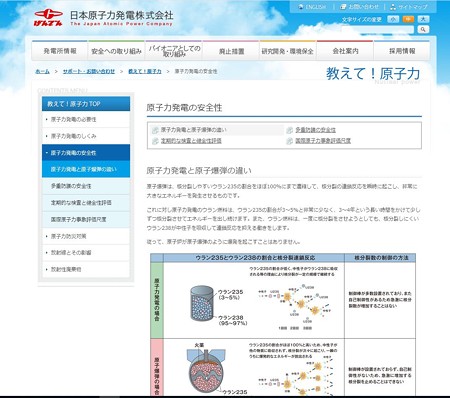Open 放射線とその影響 sidebar item

(86, 253)
